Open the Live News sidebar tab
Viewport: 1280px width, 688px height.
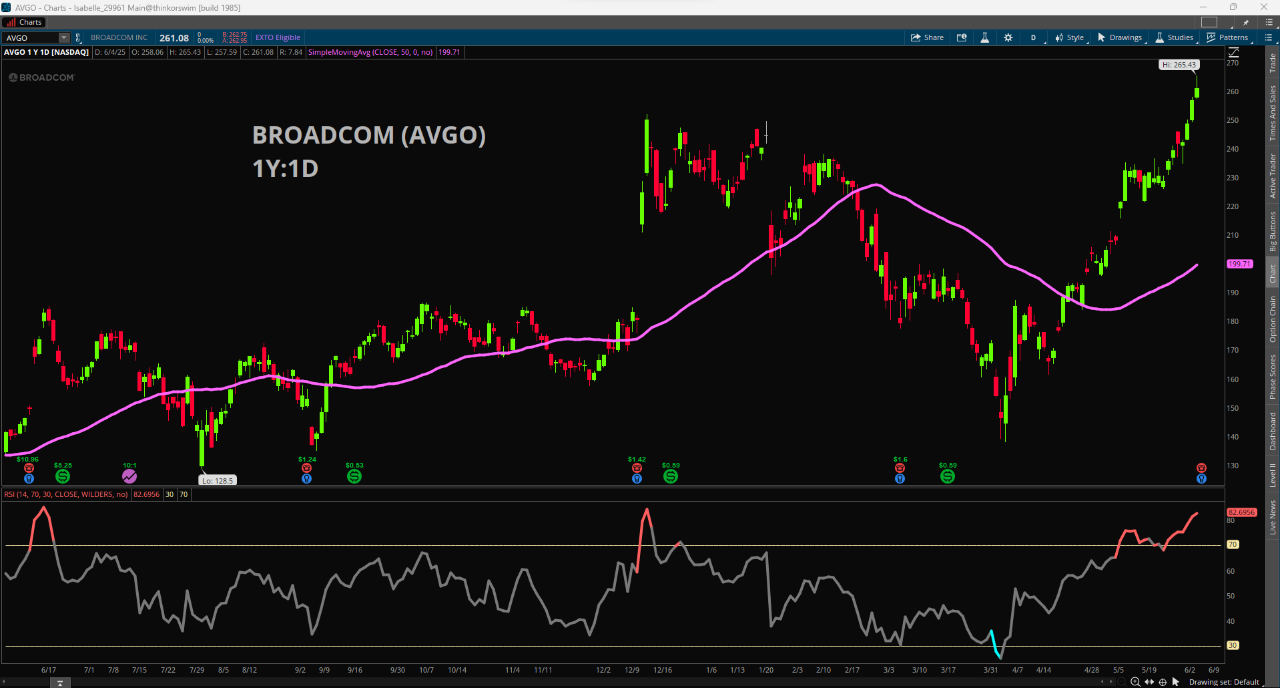pos(1272,513)
